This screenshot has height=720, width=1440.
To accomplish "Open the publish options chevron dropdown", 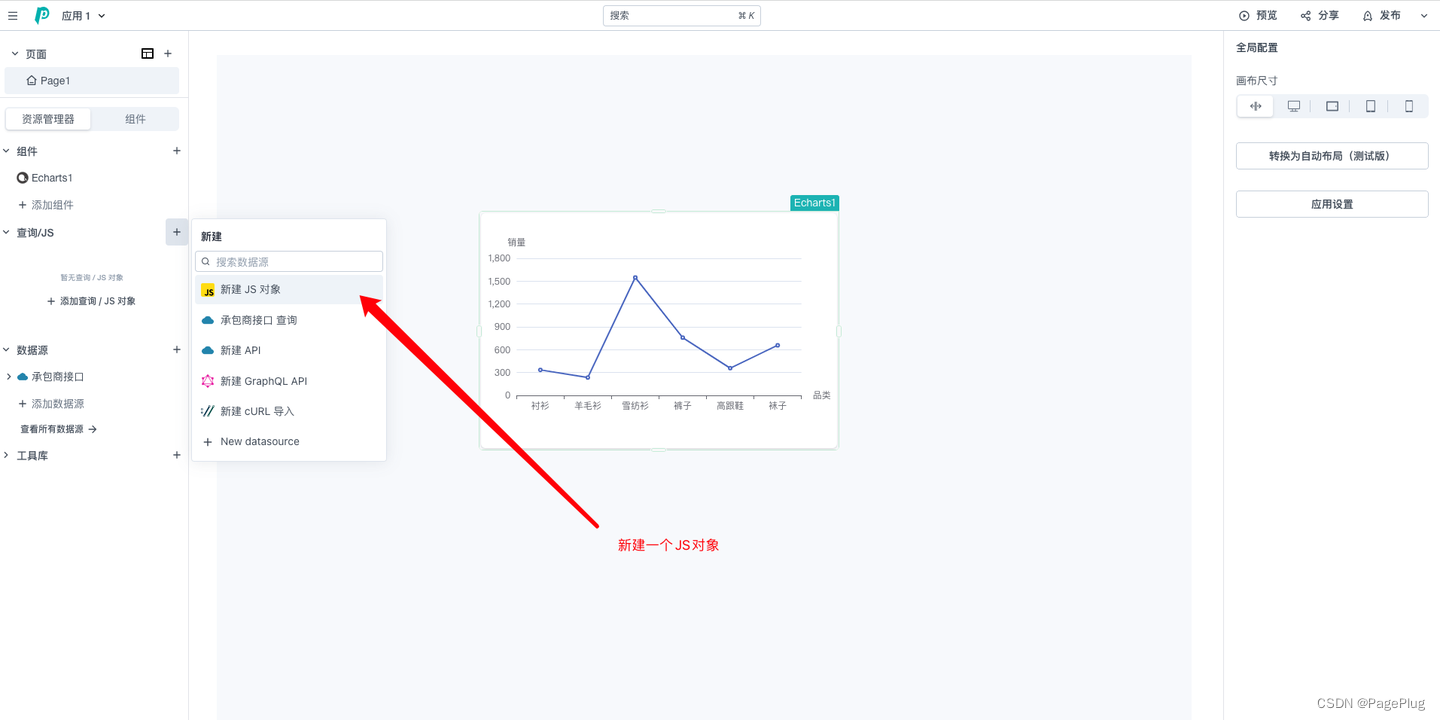I will pos(1424,15).
